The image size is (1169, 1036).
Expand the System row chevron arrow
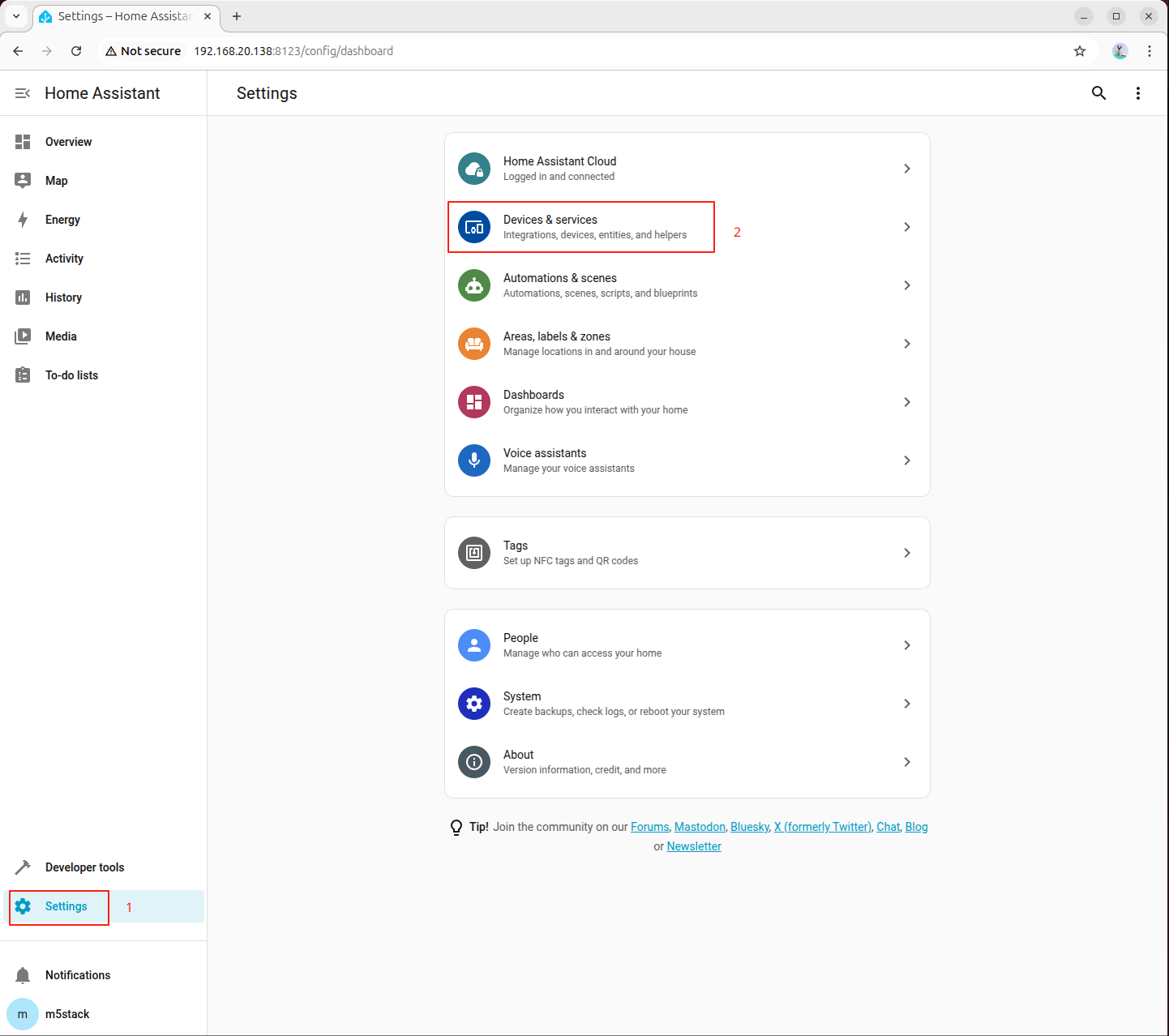pyautogui.click(x=906, y=704)
